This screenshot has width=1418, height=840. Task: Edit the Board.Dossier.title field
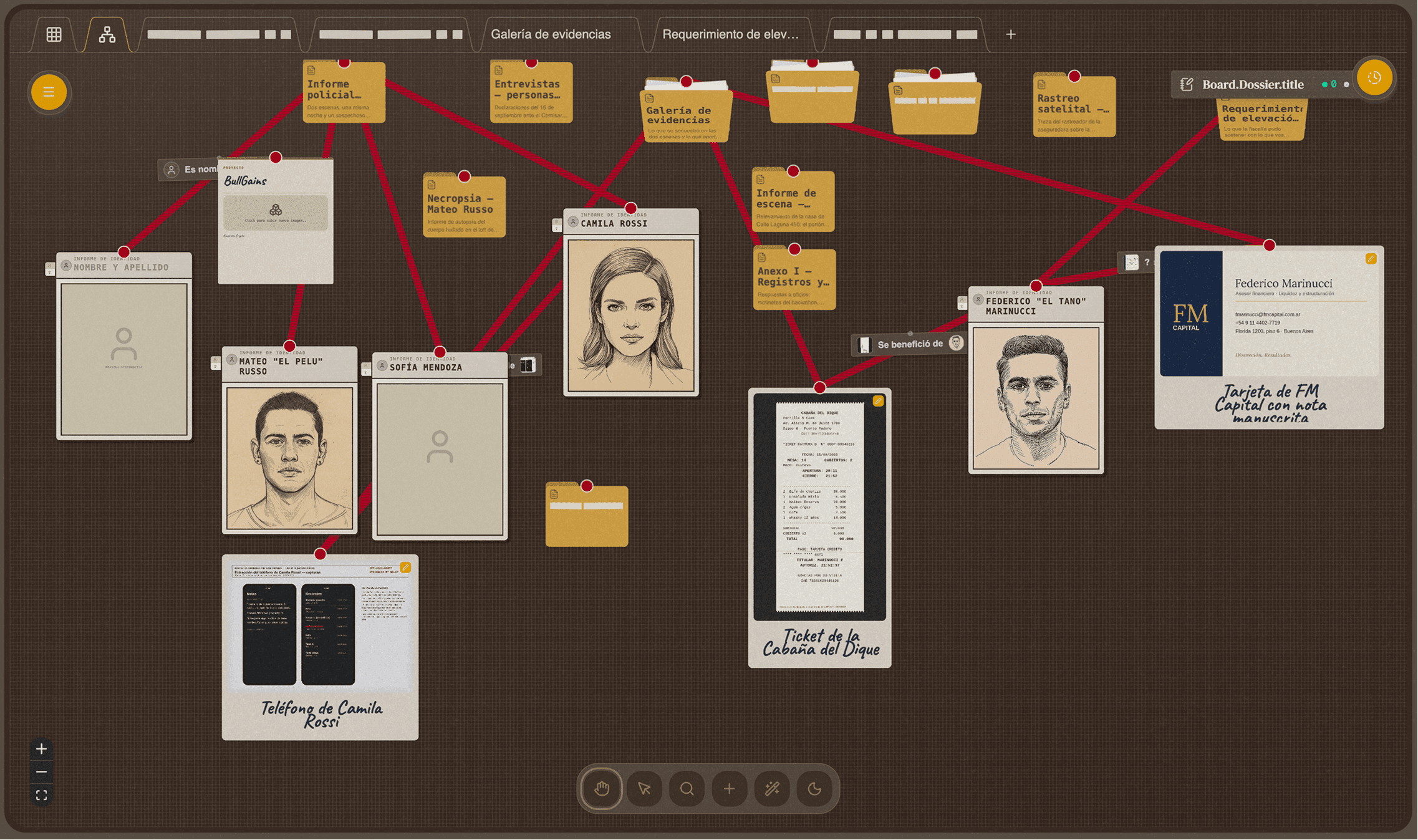1252,85
